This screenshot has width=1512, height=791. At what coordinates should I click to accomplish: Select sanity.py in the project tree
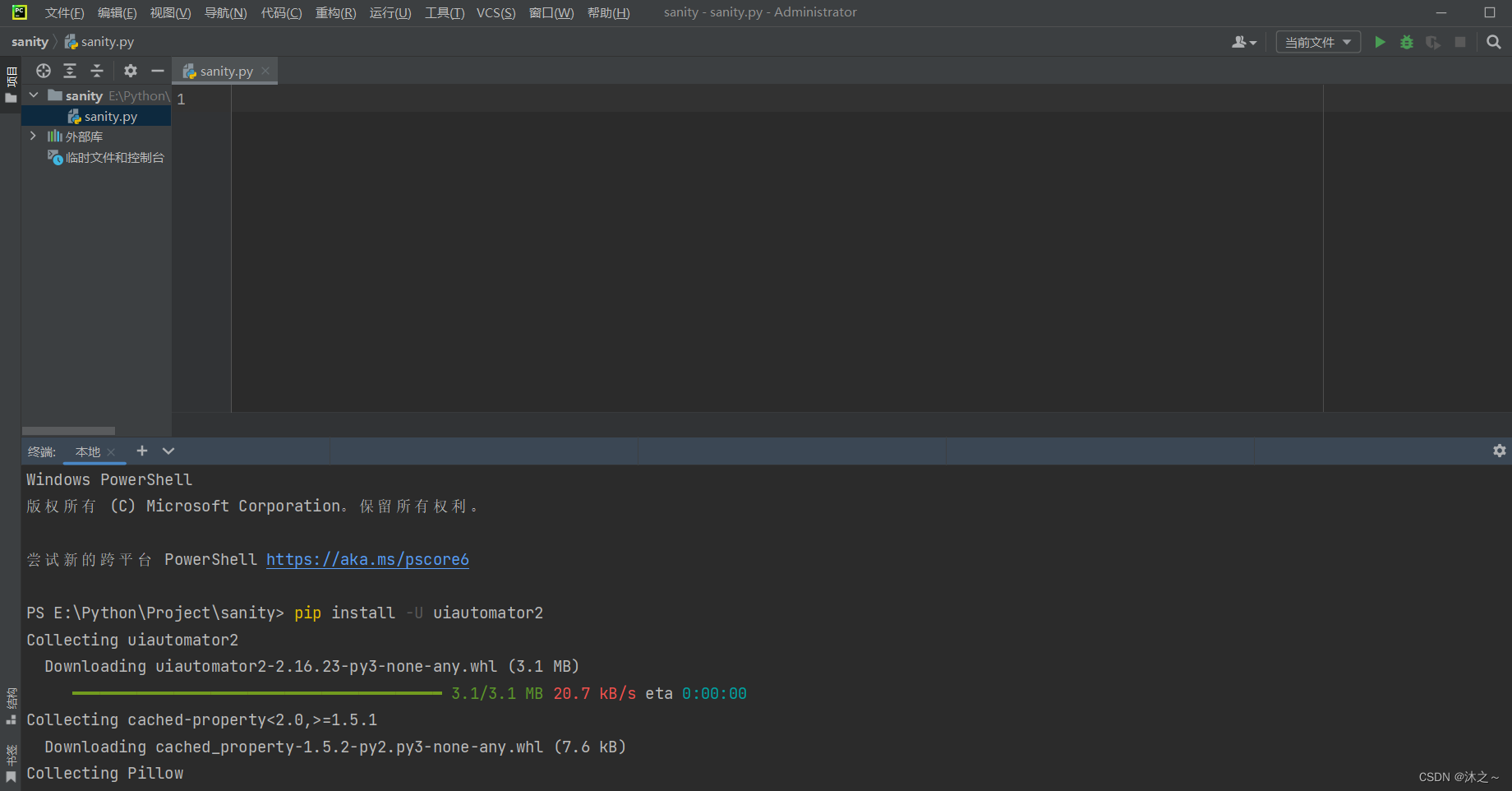[x=110, y=116]
